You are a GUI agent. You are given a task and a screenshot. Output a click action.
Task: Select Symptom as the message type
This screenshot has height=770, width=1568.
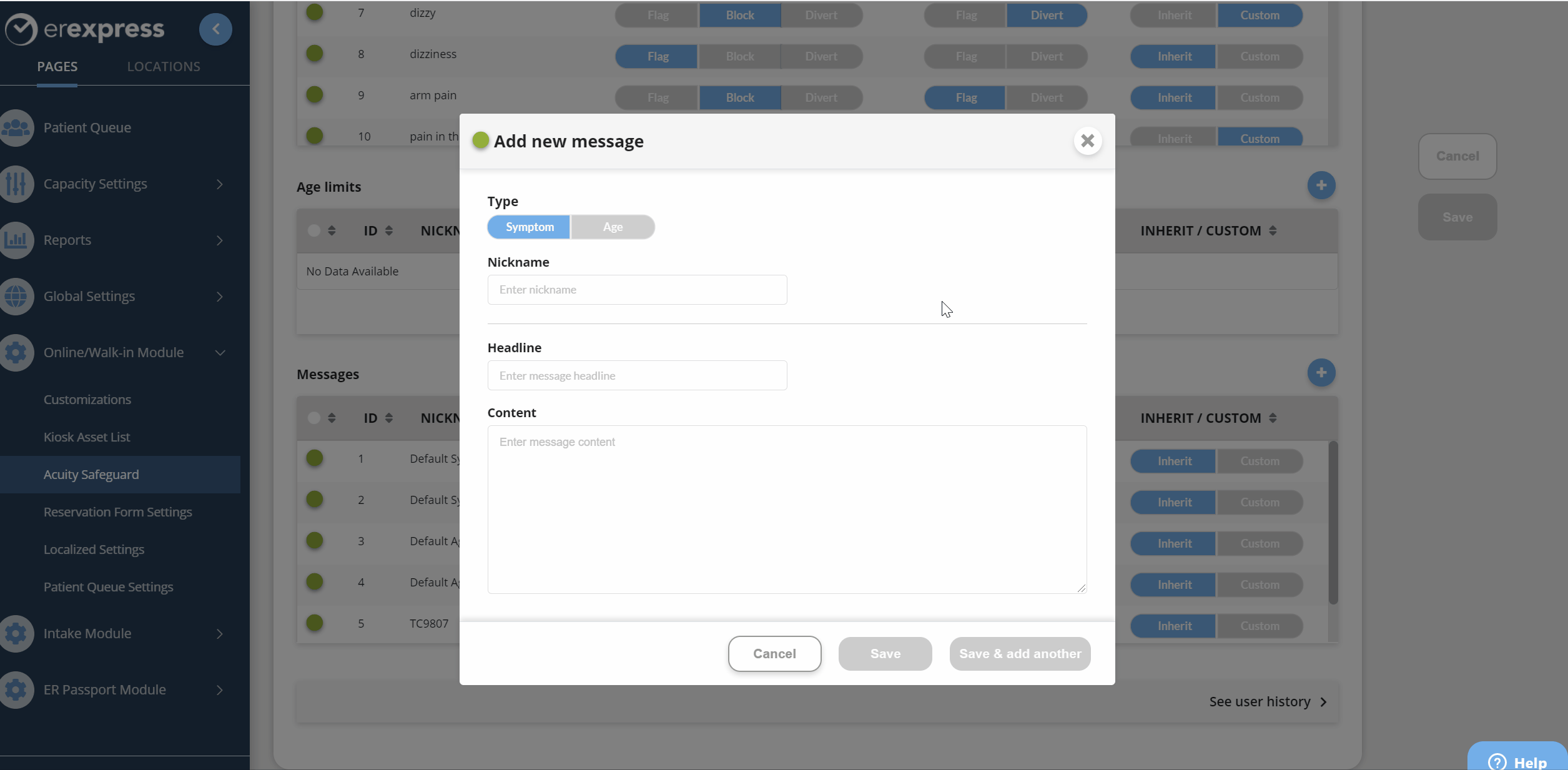[529, 227]
